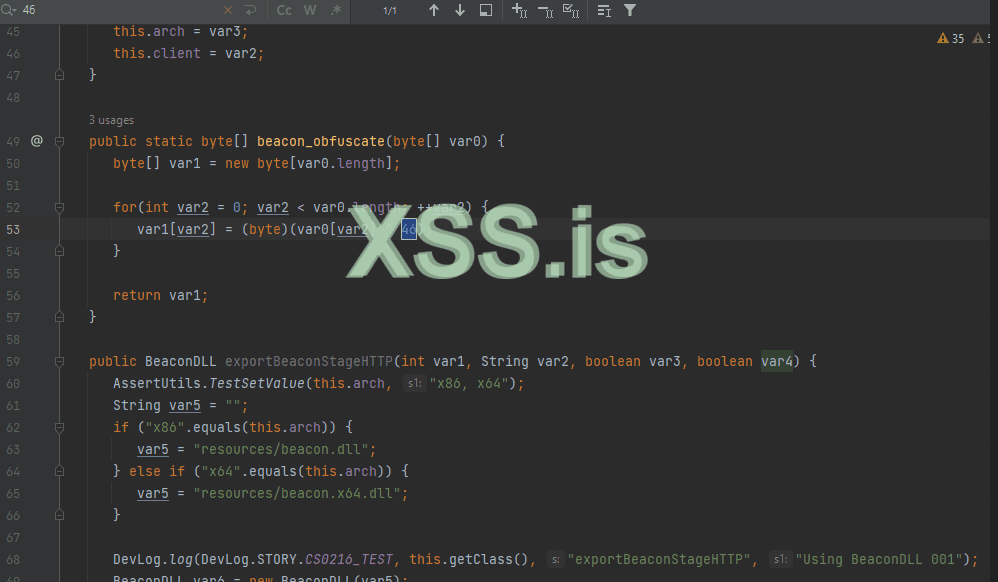This screenshot has width=998, height=582.
Task: Click fold end marker on line 57
Action: pyautogui.click(x=59, y=317)
